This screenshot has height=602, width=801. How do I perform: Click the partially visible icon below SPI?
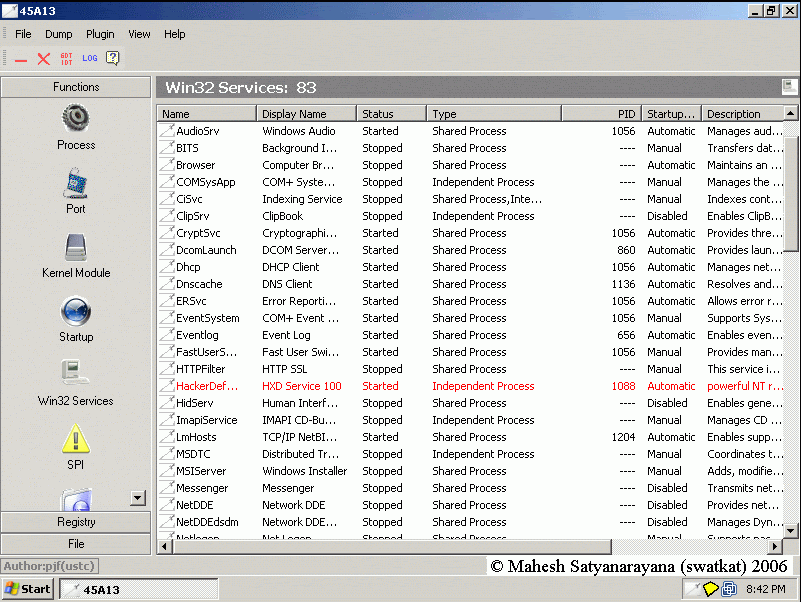[x=76, y=500]
